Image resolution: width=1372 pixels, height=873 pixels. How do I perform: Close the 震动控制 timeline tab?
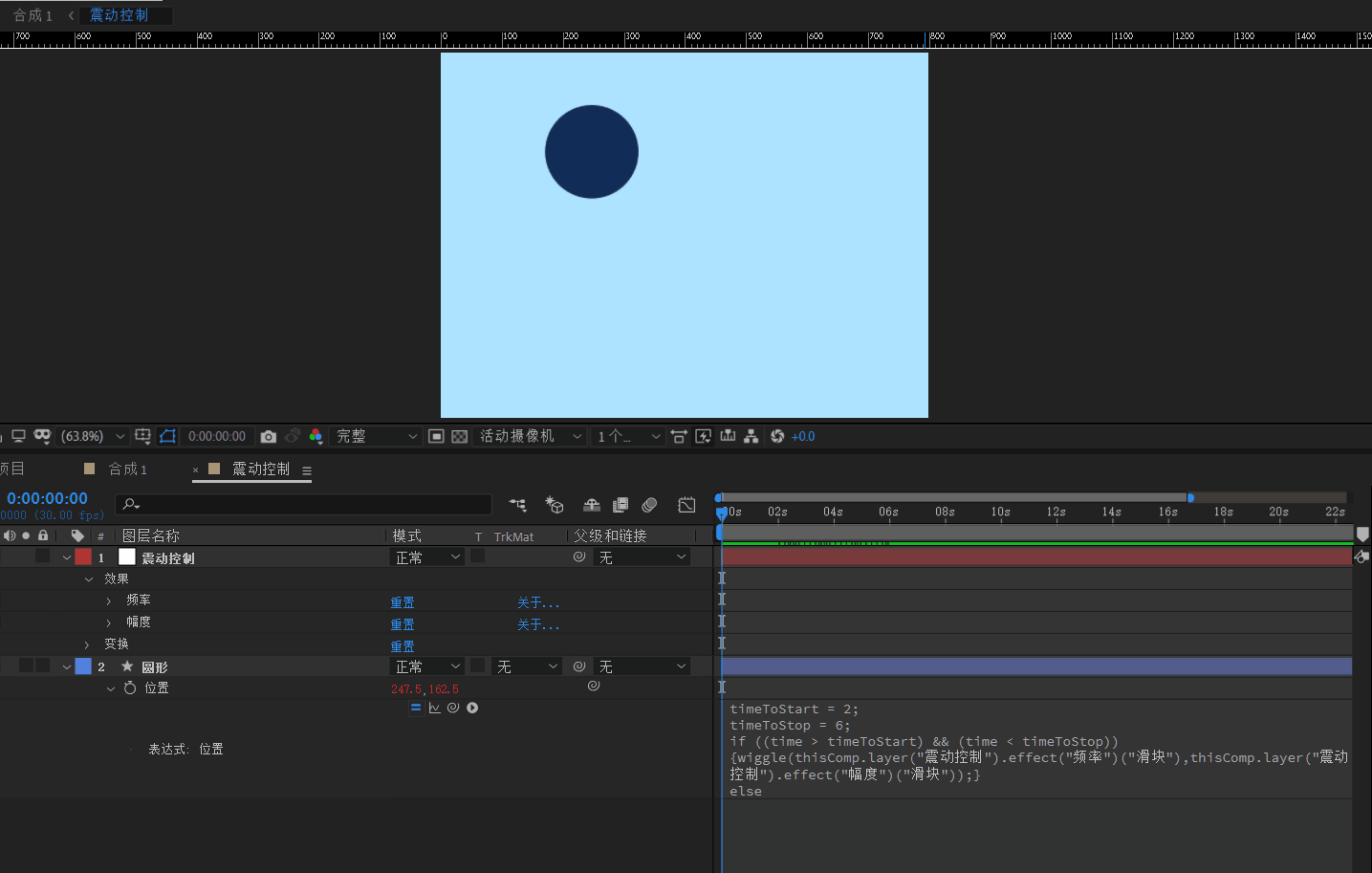[x=195, y=469]
